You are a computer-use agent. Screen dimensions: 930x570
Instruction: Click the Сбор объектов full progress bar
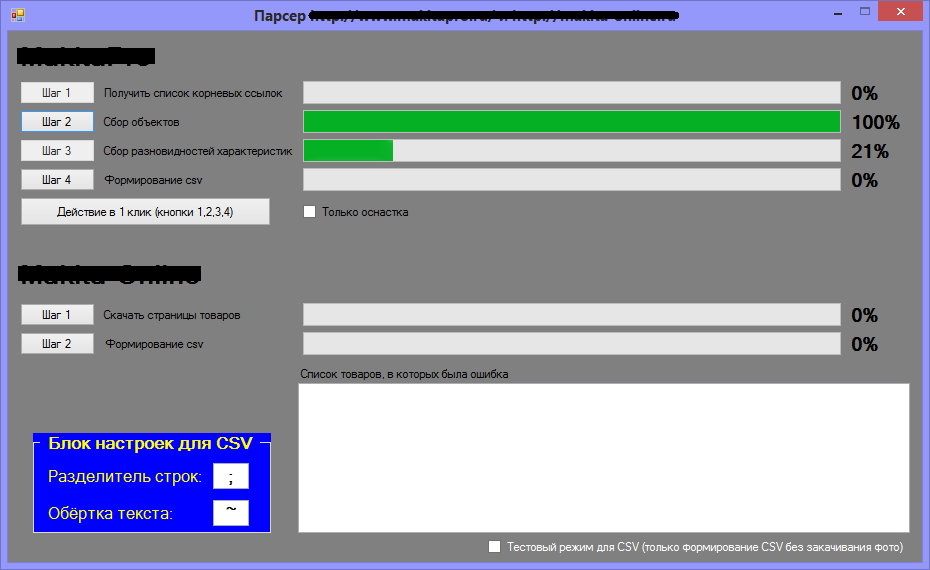[x=571, y=122]
